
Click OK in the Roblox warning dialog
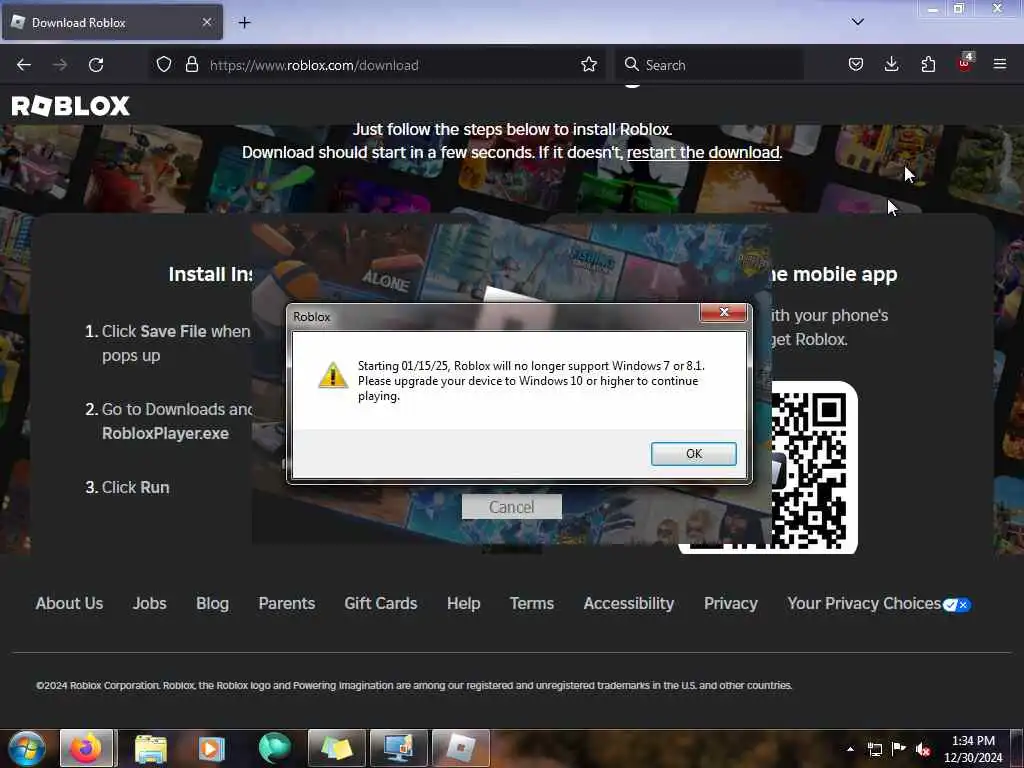694,453
